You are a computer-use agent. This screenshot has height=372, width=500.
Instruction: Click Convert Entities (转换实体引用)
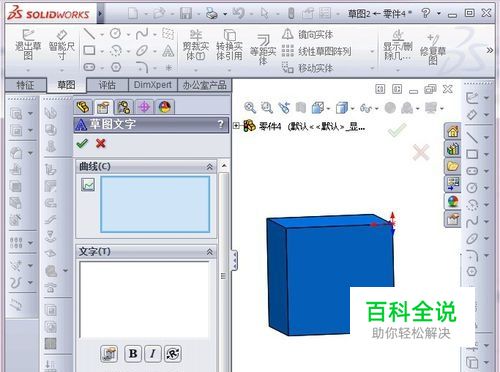click(x=229, y=45)
